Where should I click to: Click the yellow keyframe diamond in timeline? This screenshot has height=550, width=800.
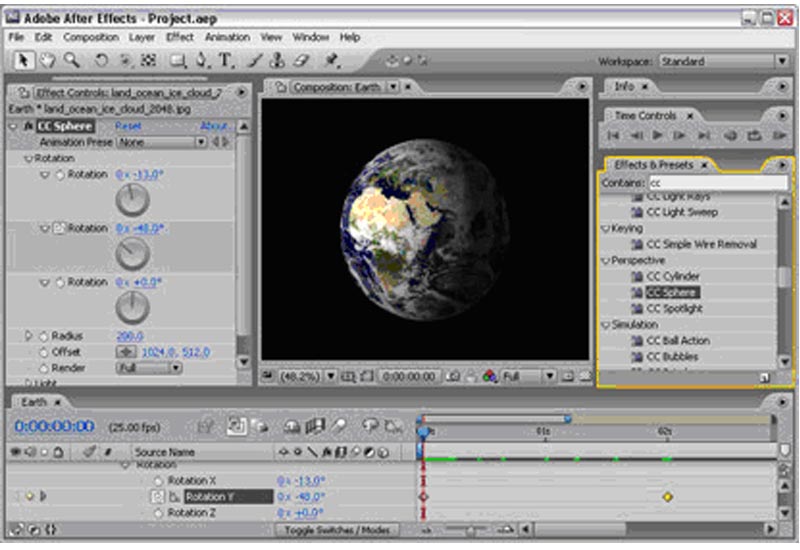coord(667,497)
